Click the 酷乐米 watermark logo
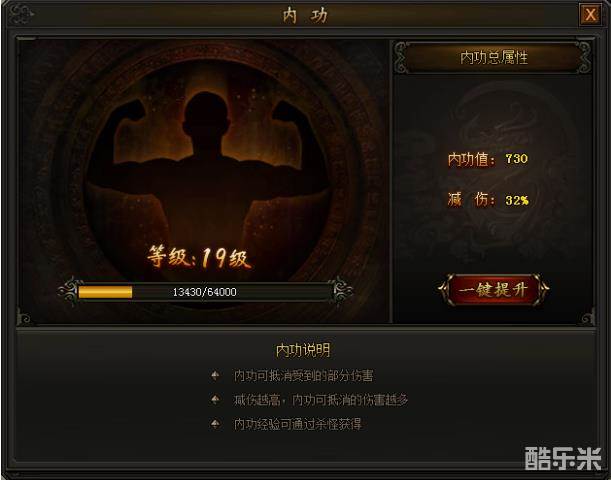611x480 pixels. 563,458
